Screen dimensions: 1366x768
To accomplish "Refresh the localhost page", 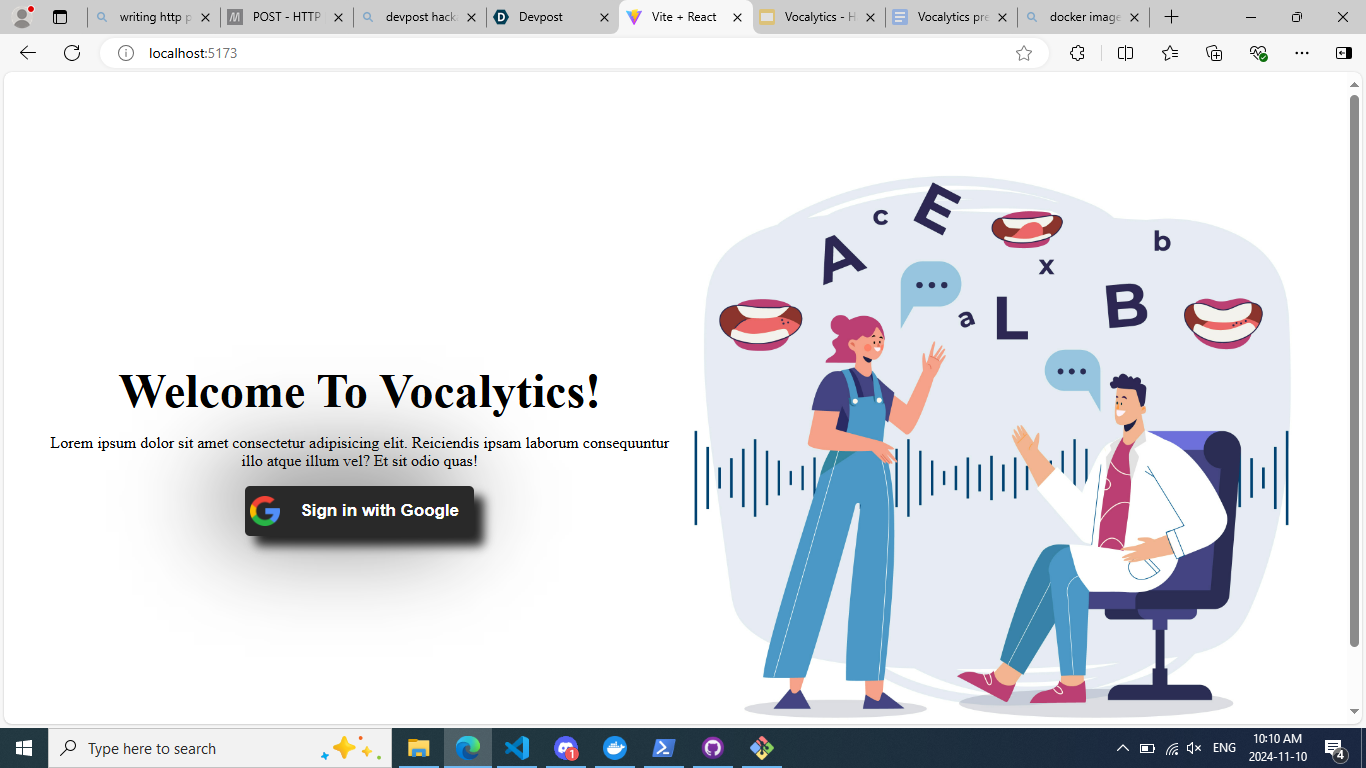I will point(72,53).
